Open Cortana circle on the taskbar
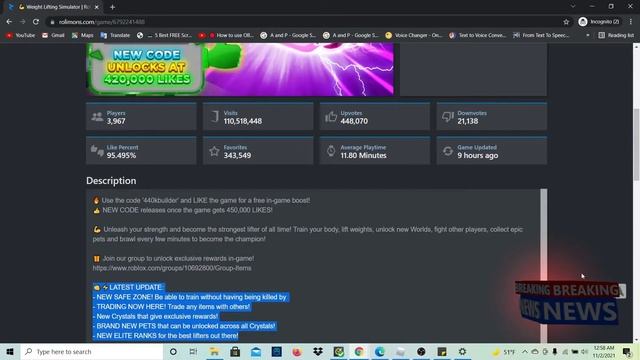Viewport: 640px width, 360px height. [173, 351]
